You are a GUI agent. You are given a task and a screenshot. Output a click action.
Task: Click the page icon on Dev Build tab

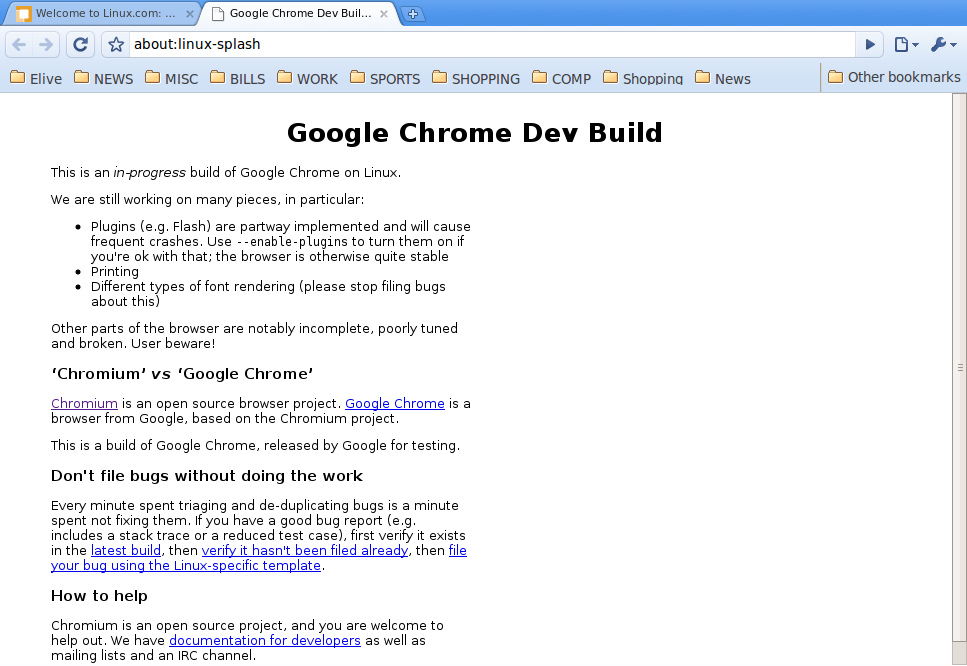click(x=217, y=14)
